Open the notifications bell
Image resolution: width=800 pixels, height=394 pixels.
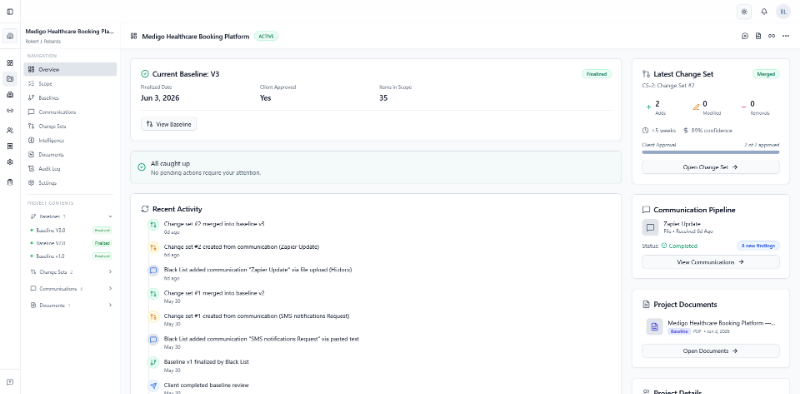click(x=764, y=12)
